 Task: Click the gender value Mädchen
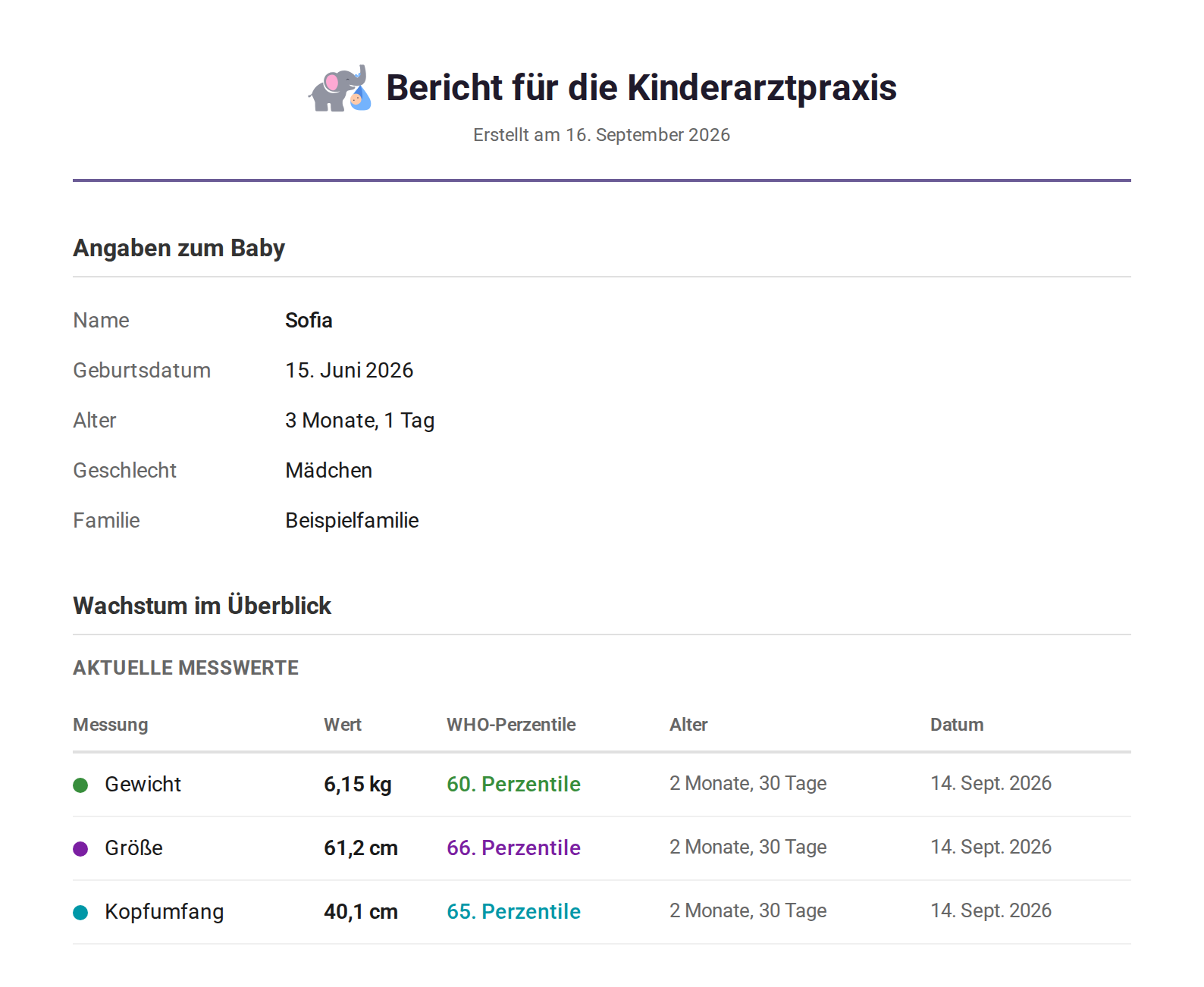329,470
